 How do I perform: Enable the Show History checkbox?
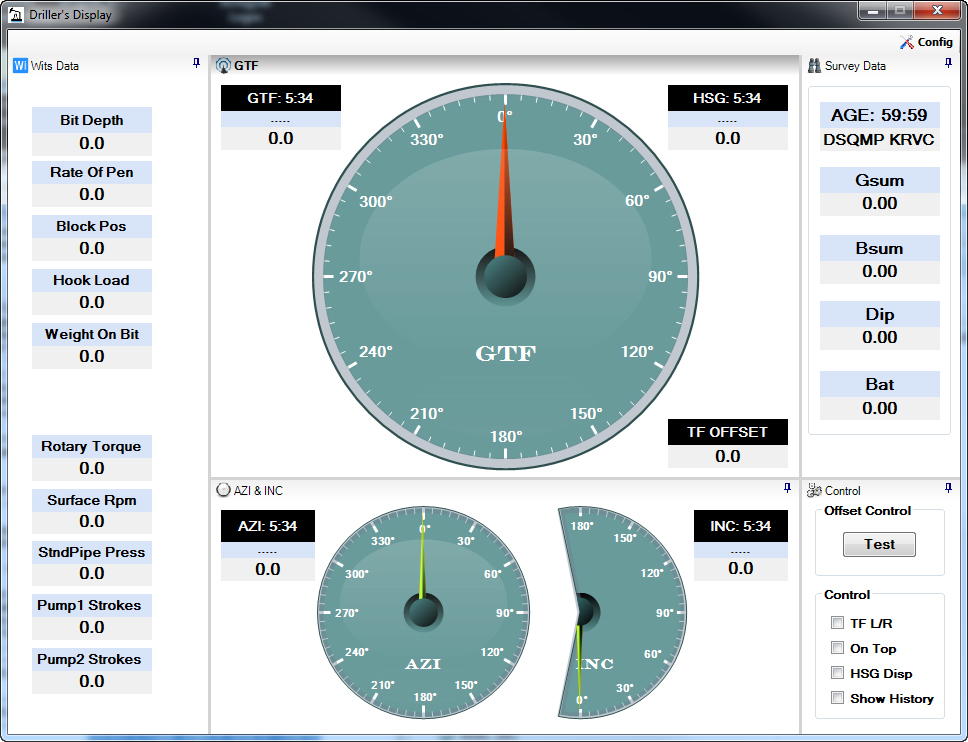tap(837, 698)
